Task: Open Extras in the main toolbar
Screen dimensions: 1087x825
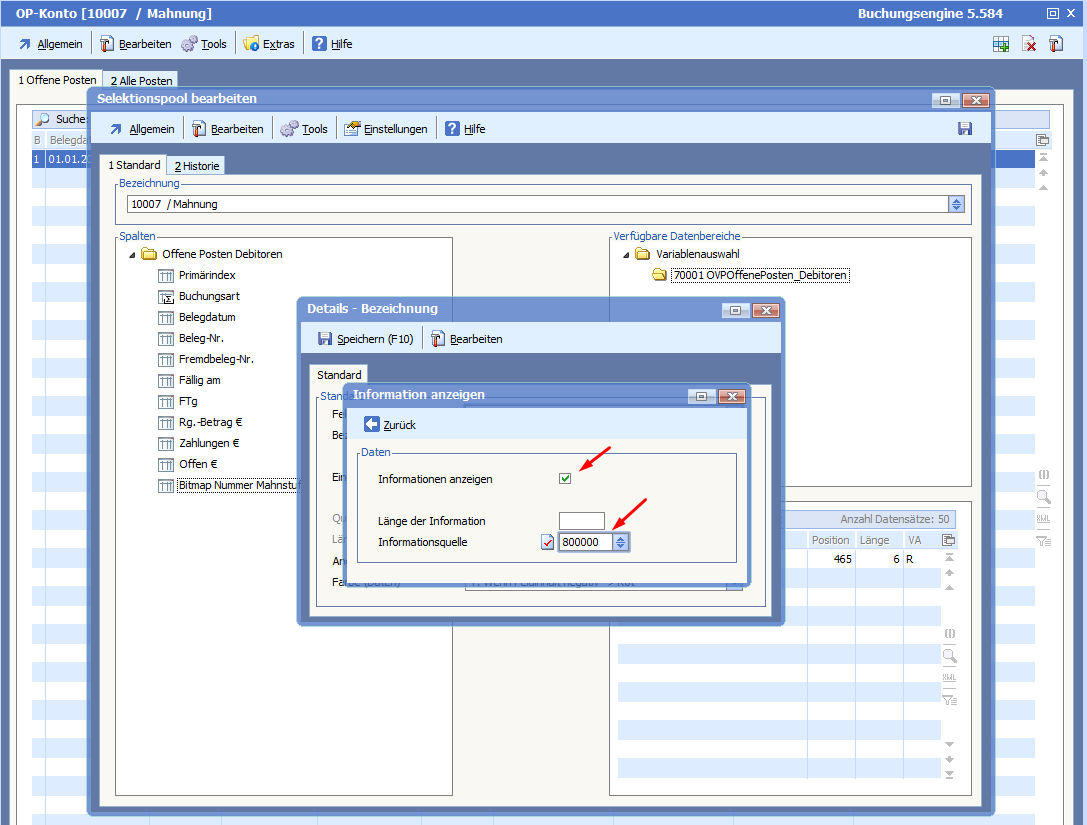Action: [x=270, y=44]
